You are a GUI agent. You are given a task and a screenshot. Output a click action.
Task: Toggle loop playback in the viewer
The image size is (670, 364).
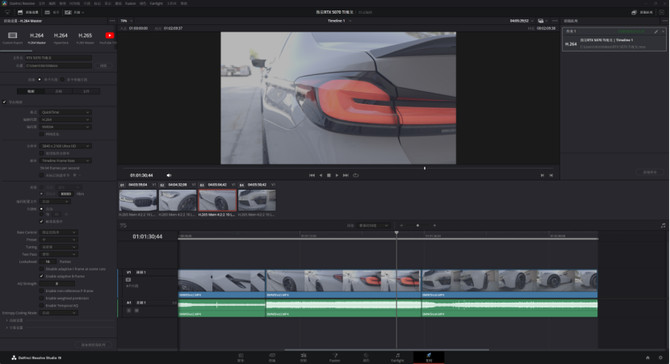[x=356, y=175]
